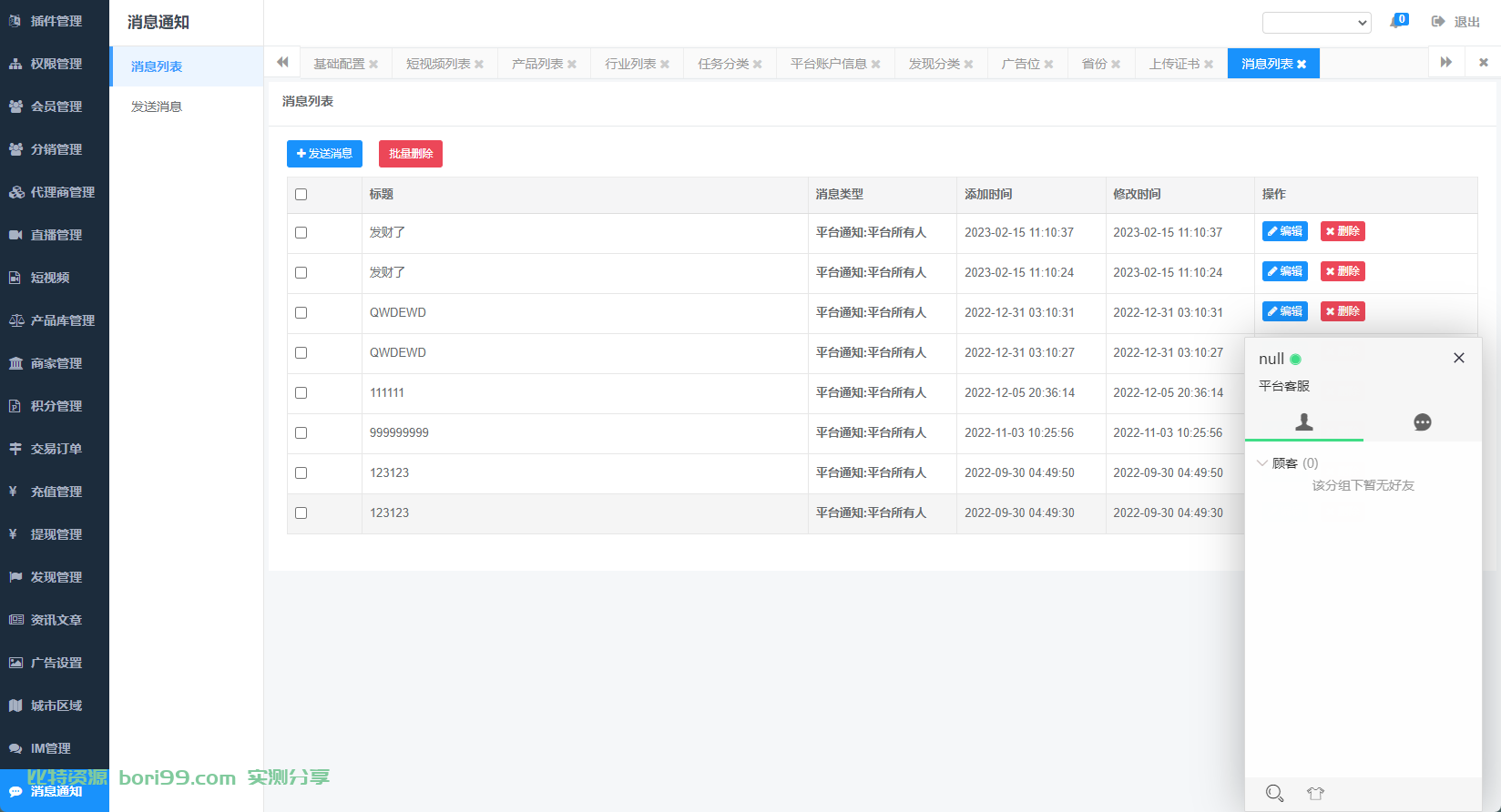Delete the first 发财了 message (11:10:37)
This screenshot has width=1501, height=812.
(1343, 231)
